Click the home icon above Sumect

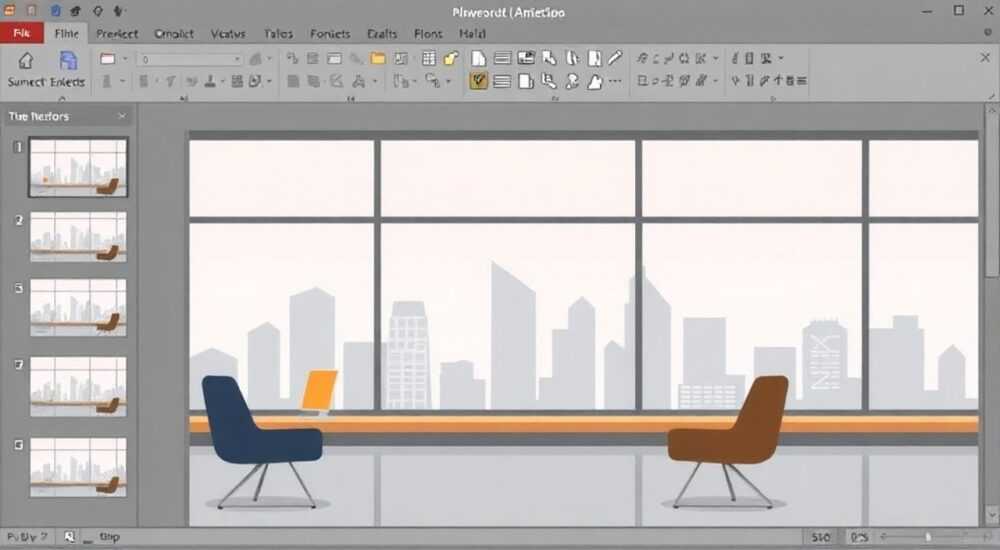[26, 61]
